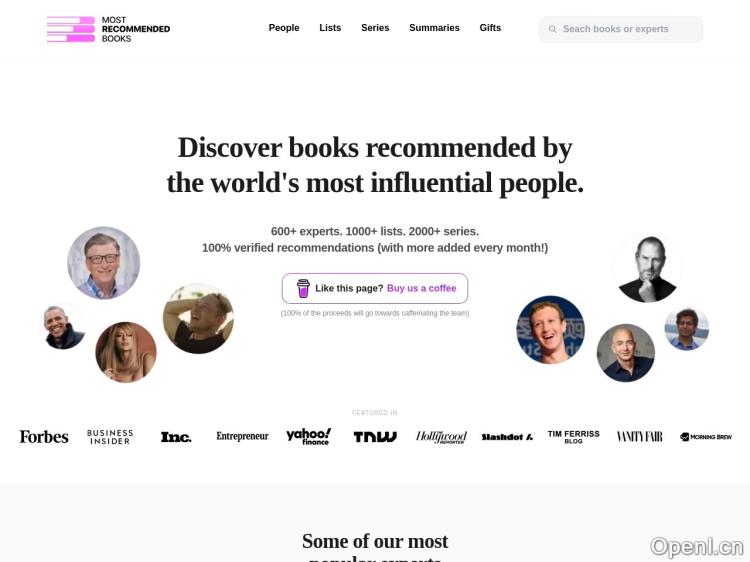The width and height of the screenshot is (750, 562).
Task: Open the Yahoo Finance logo
Action: 309,436
